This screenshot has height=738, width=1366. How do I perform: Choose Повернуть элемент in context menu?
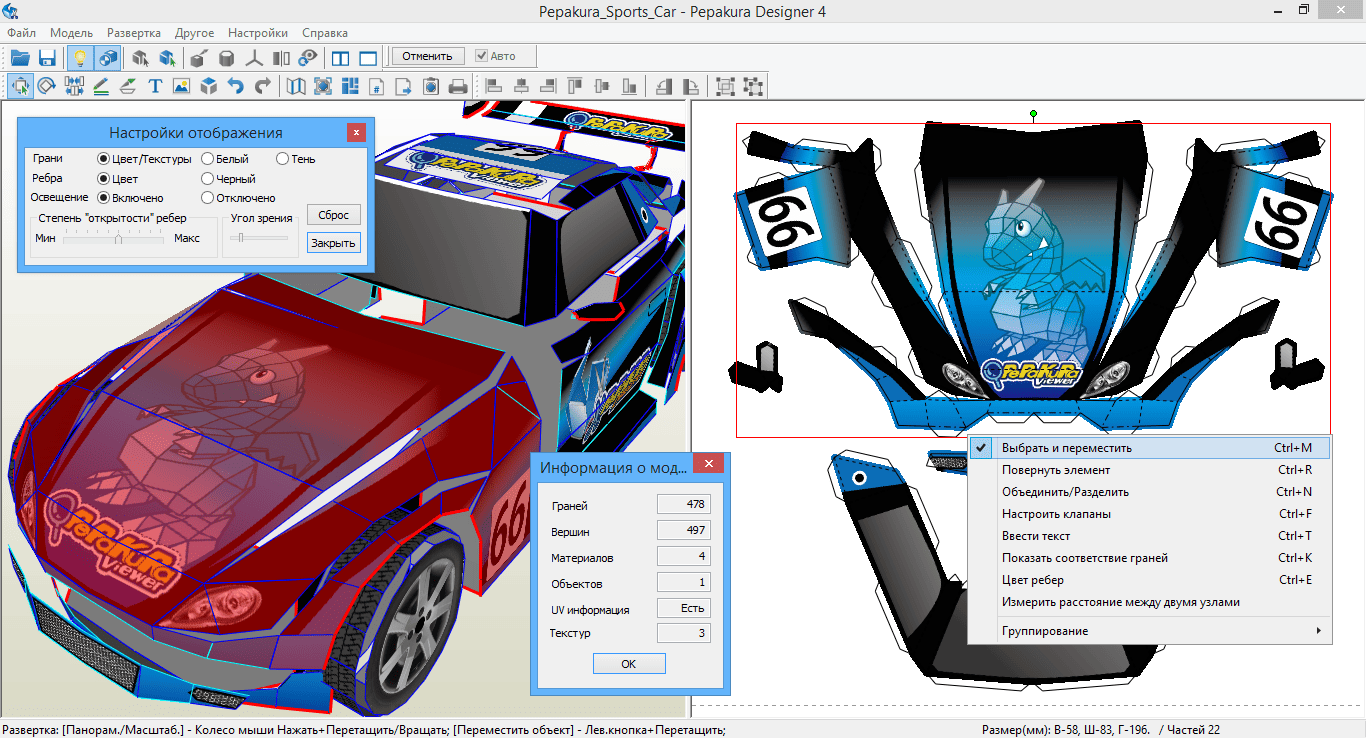tap(1055, 470)
